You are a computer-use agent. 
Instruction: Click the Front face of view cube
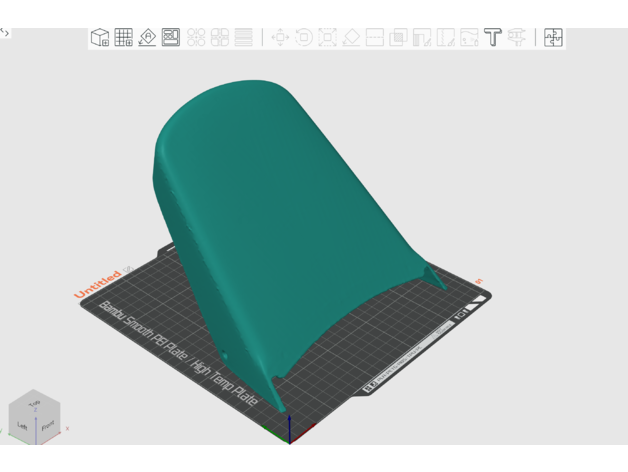(x=47, y=426)
